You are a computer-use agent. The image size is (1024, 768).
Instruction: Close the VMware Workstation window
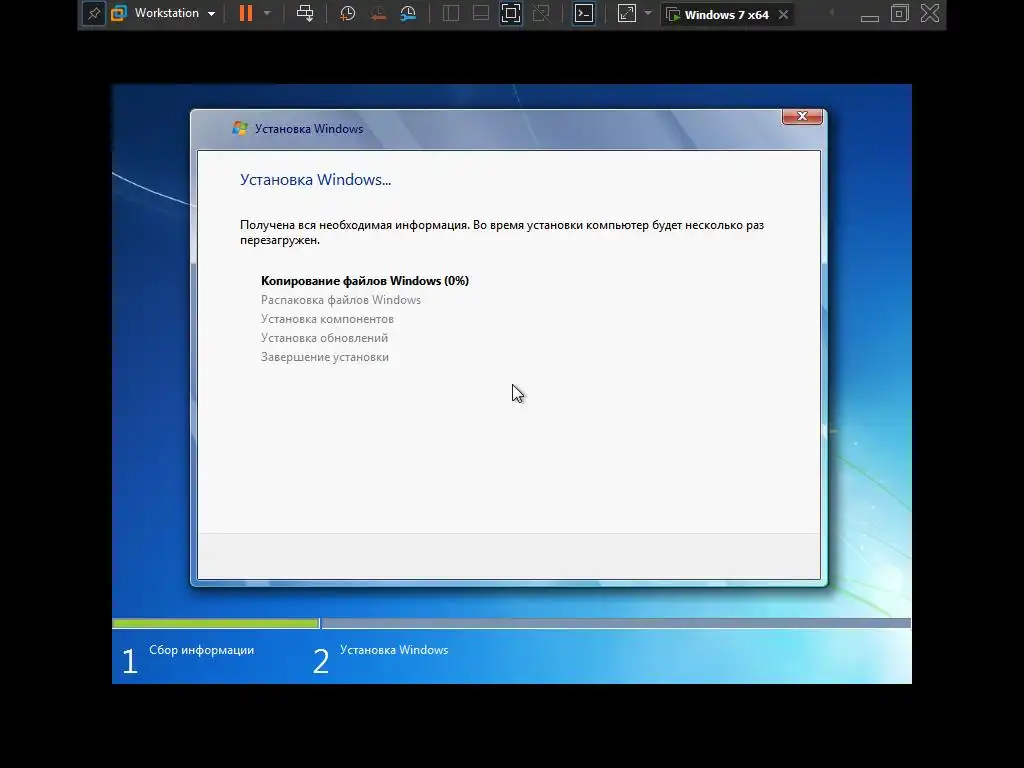point(930,13)
